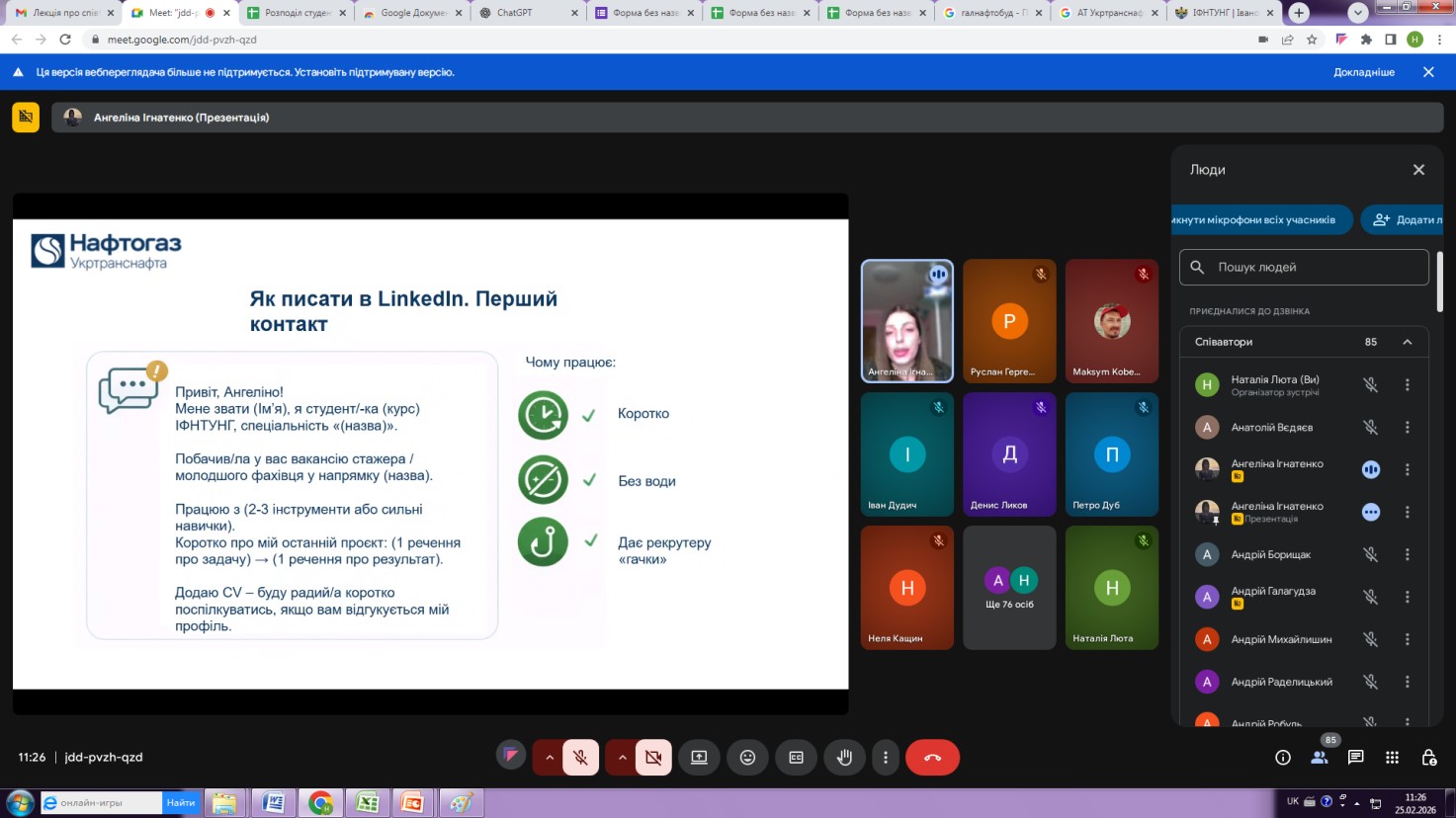Turn on camera in the Meet control bar

point(653,758)
